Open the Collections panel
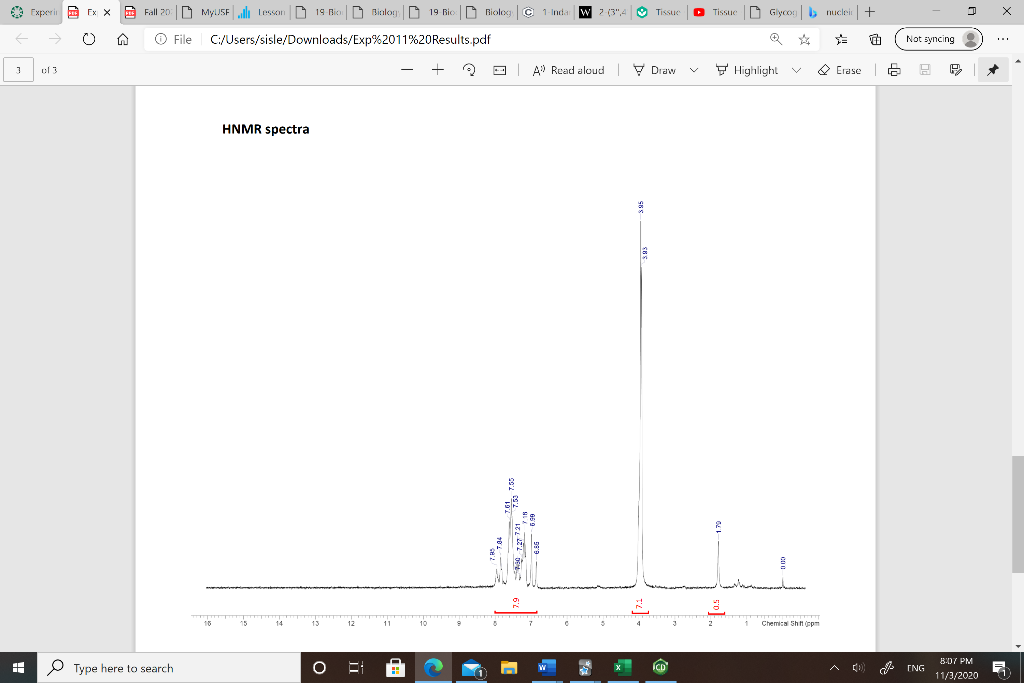This screenshot has height=683, width=1024. pyautogui.click(x=876, y=39)
